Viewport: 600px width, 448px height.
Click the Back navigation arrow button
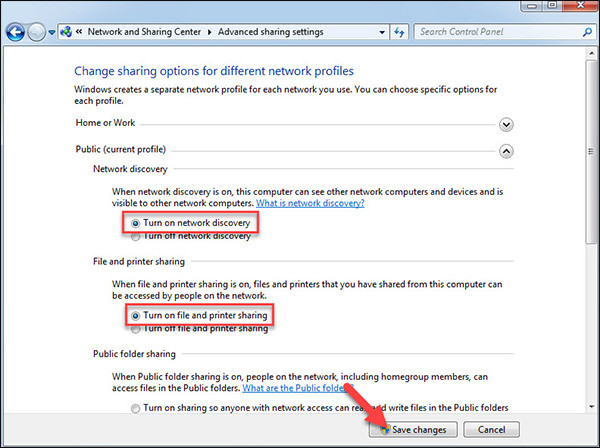[x=15, y=32]
